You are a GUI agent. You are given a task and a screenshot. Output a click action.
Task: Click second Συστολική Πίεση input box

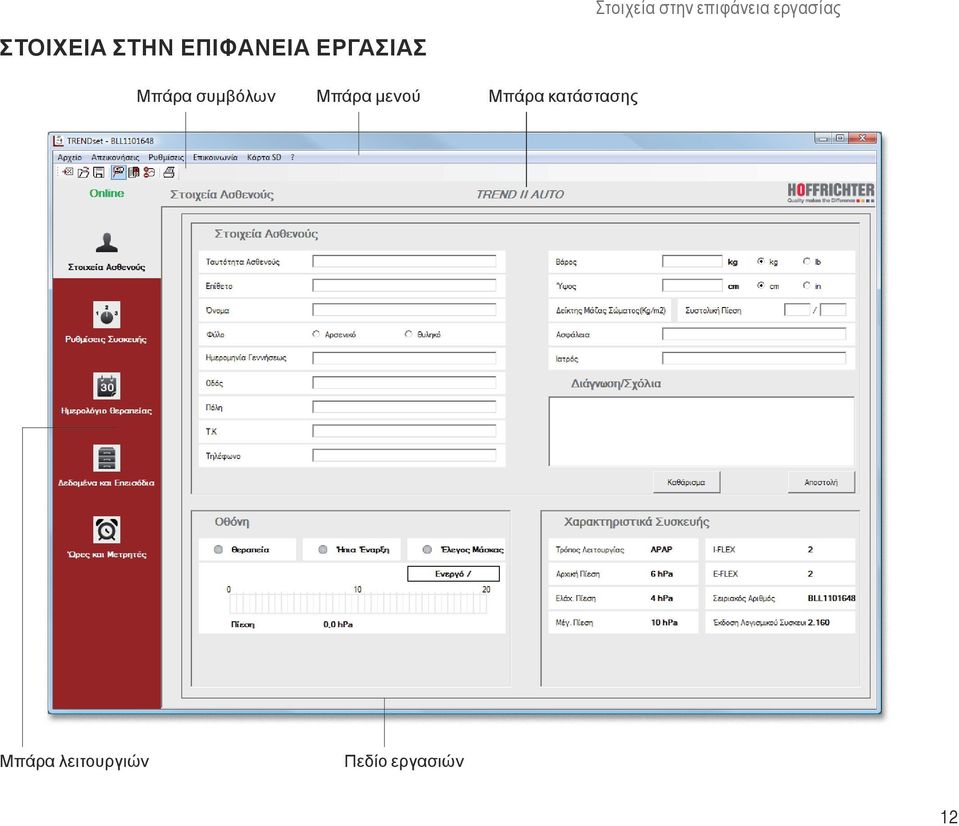pos(833,309)
